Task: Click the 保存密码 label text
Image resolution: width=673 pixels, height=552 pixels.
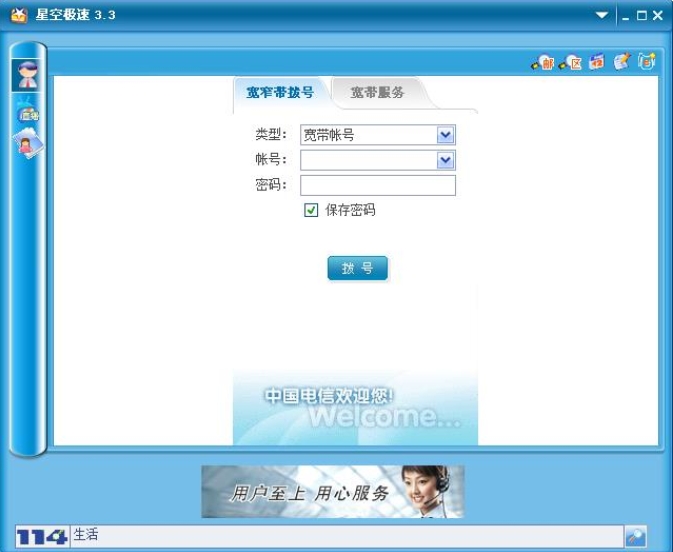Action: point(350,210)
